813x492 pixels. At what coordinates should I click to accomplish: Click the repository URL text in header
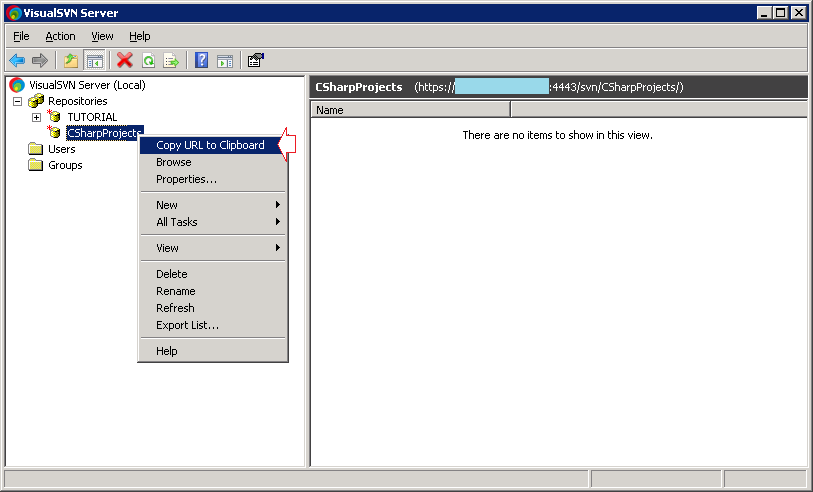[549, 87]
